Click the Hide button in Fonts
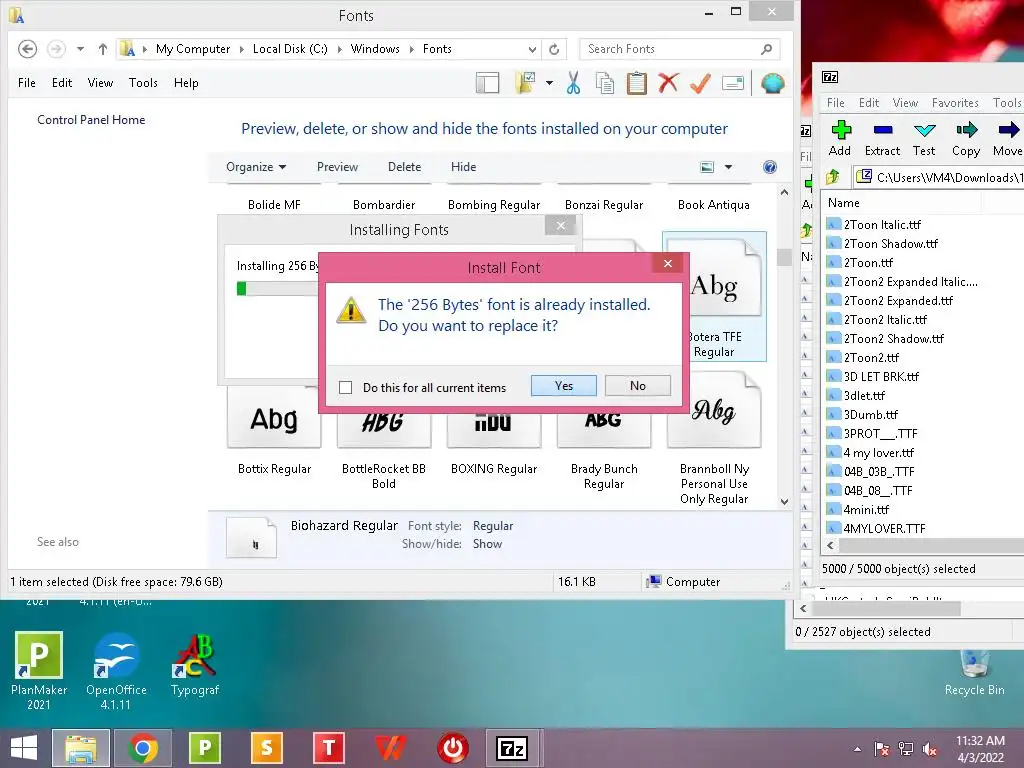Screen dimensions: 1024x768 coord(463,167)
